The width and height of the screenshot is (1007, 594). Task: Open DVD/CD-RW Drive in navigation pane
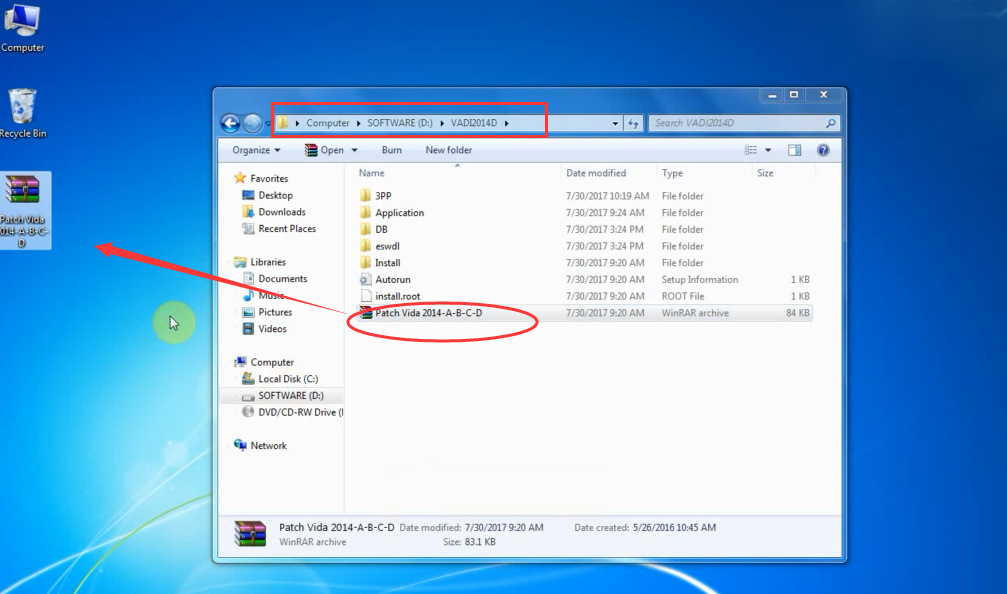click(x=301, y=412)
